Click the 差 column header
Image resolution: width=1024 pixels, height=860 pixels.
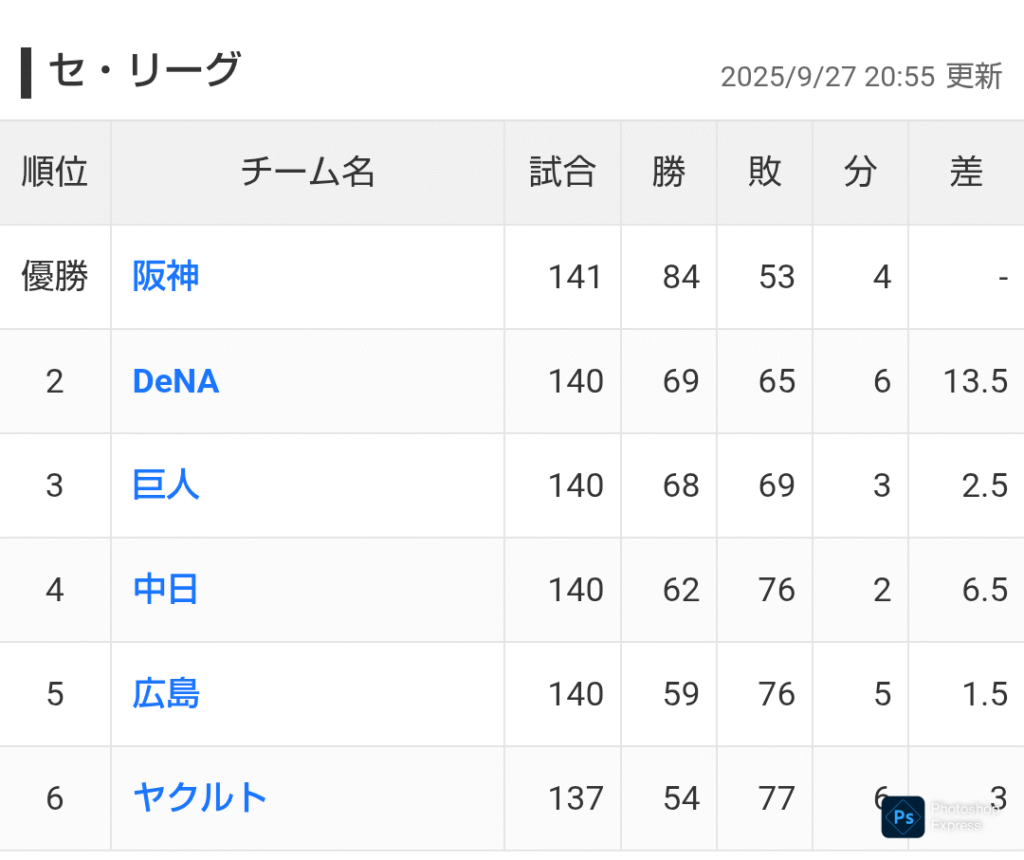[x=967, y=172]
